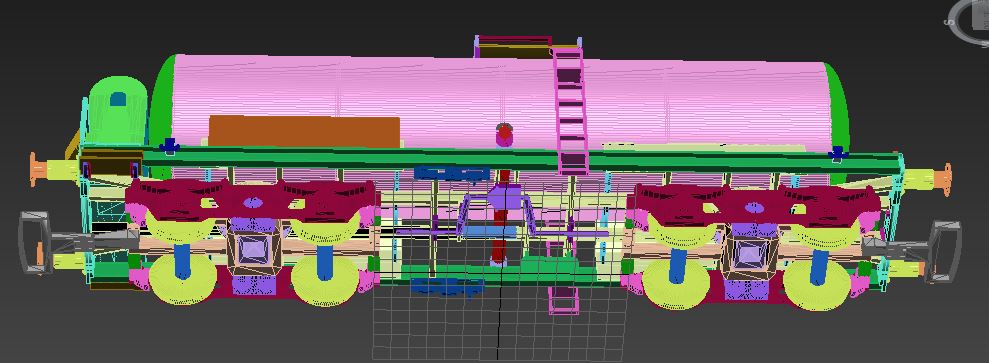Select the red valve on tank side

[x=504, y=135]
